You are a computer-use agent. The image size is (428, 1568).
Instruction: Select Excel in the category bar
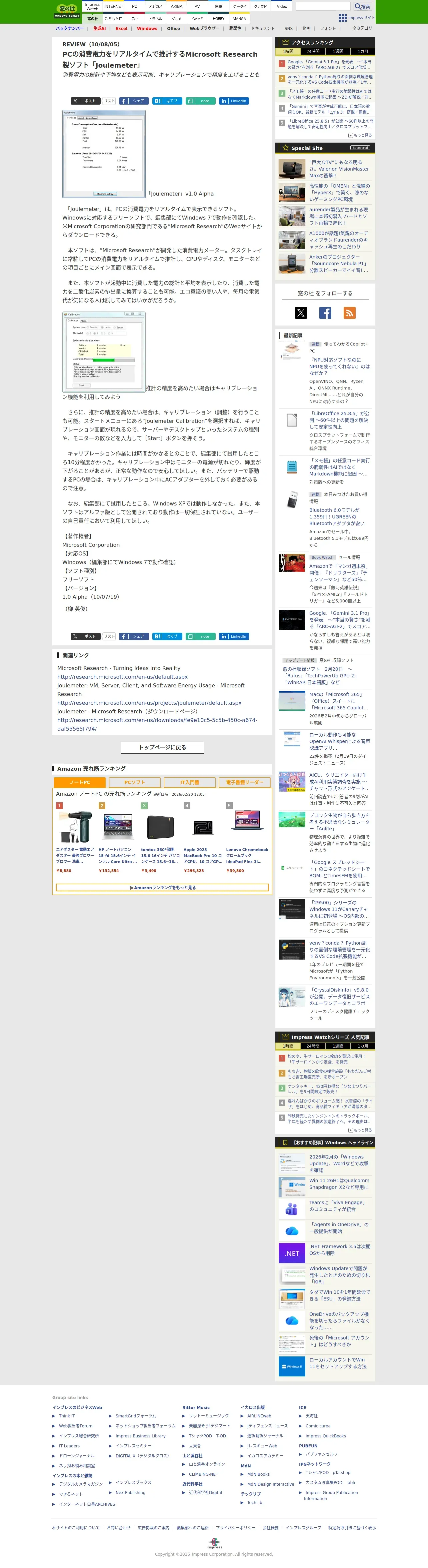122,29
